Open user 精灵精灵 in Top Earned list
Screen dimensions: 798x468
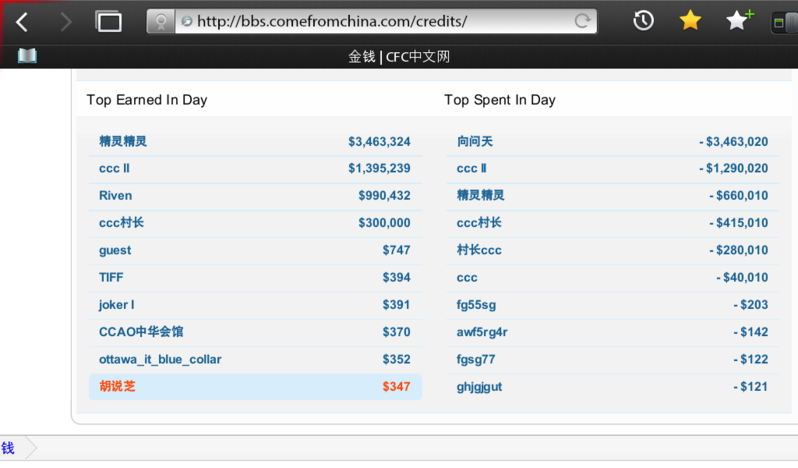pyautogui.click(x=123, y=142)
